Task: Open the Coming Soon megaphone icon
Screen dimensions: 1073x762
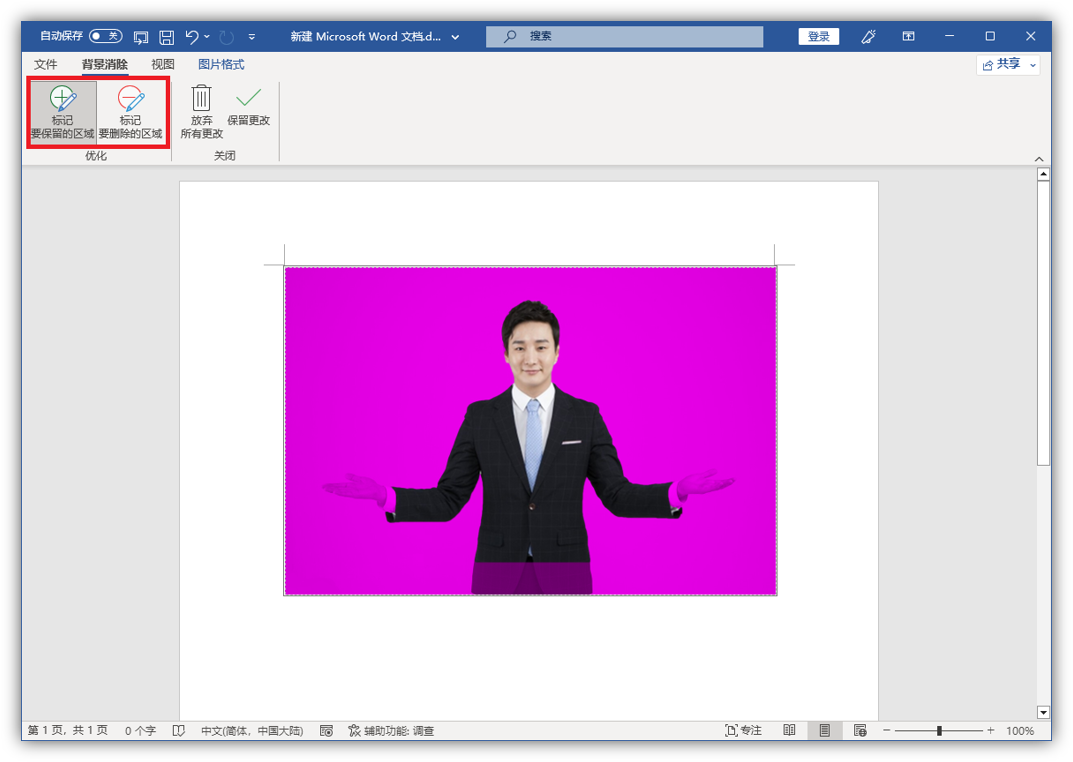Action: click(x=869, y=37)
